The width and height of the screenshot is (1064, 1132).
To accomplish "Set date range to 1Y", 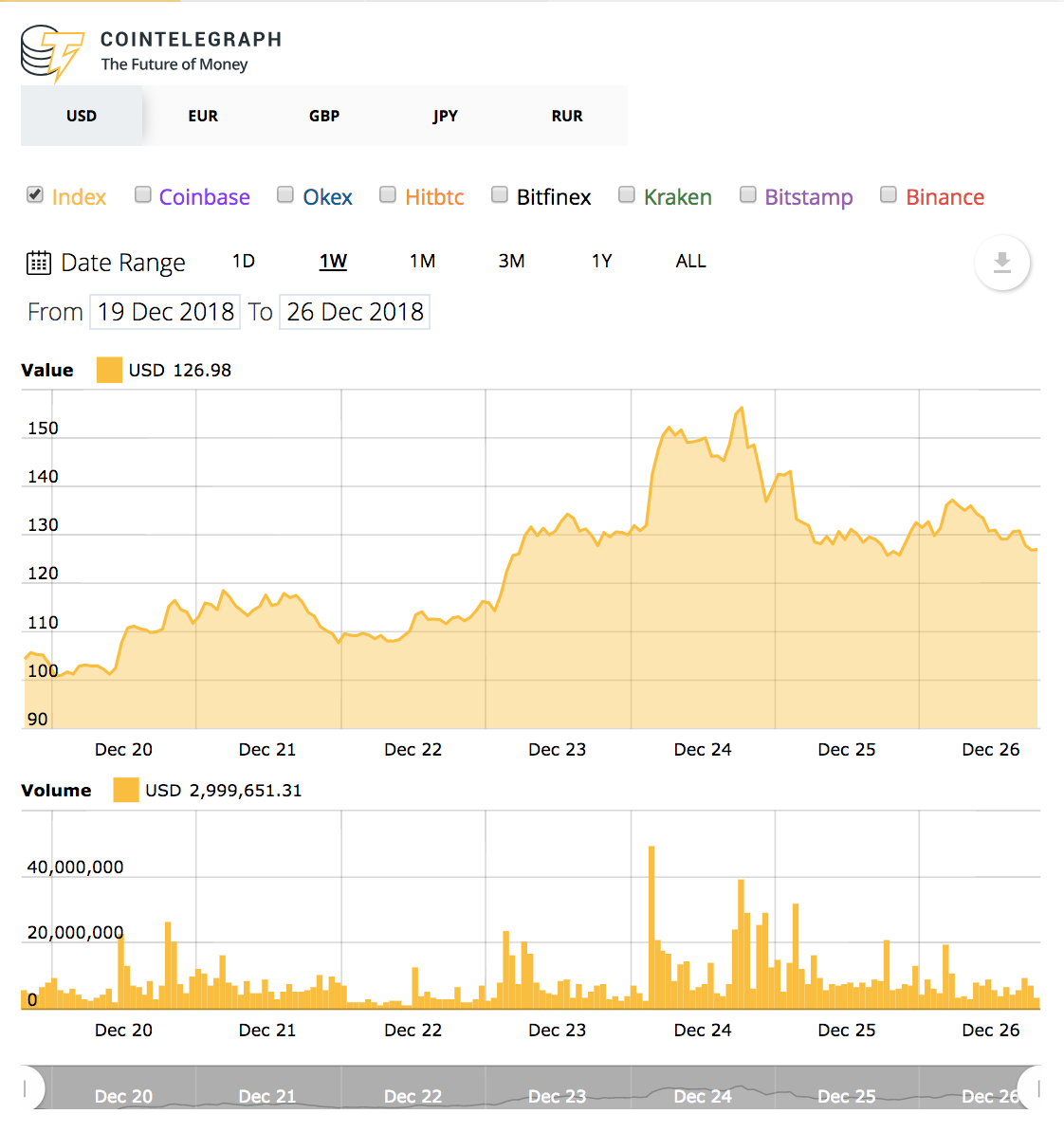I will pyautogui.click(x=602, y=261).
